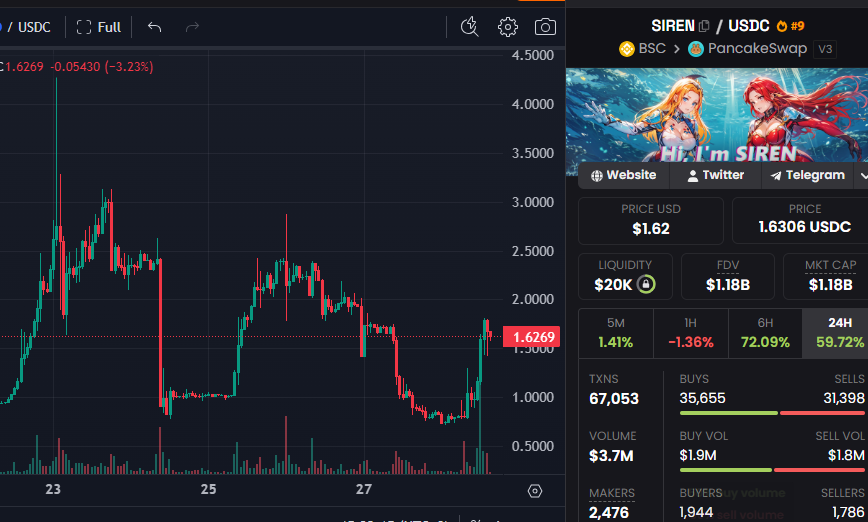Click the chart time axis settings icon
The width and height of the screenshot is (868, 522).
point(535,490)
